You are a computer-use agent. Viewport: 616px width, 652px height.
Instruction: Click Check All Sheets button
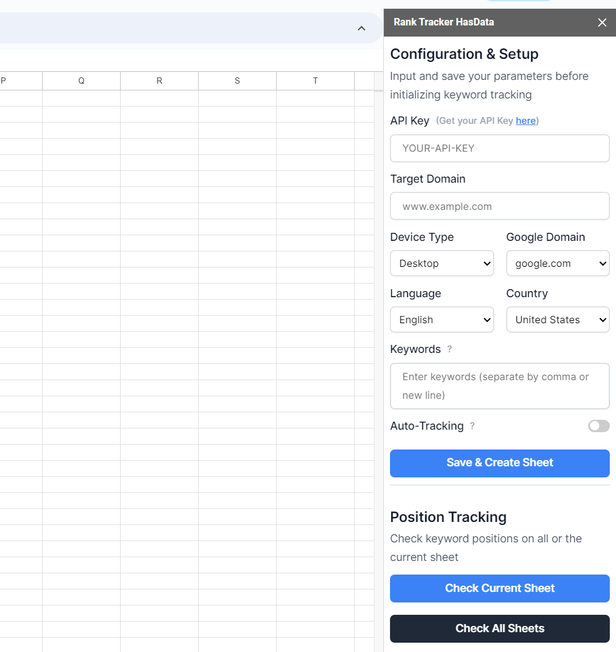[x=500, y=628]
